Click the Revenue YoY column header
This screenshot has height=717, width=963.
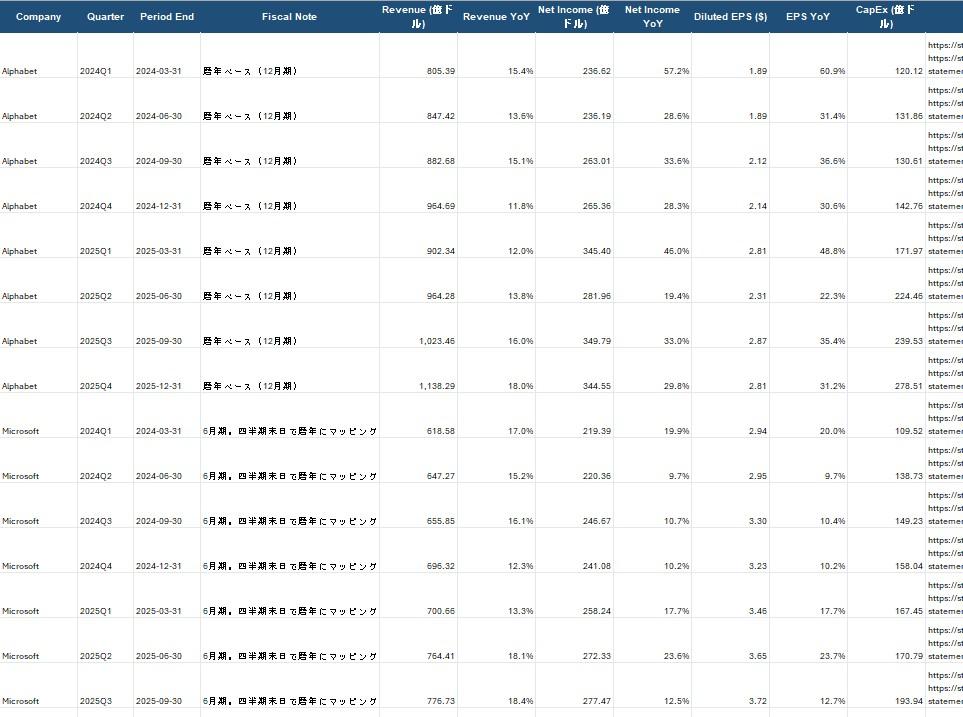(497, 17)
